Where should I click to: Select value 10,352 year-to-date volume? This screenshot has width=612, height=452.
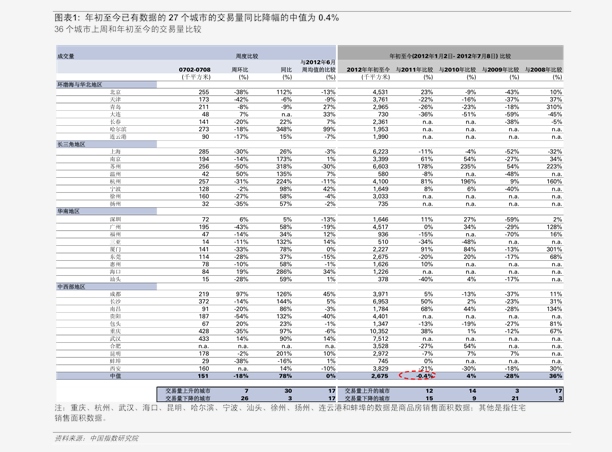[x=379, y=331]
